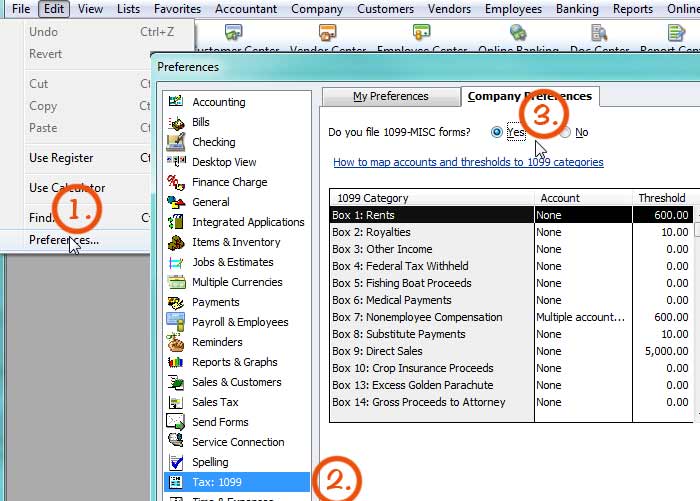700x501 pixels.
Task: Open the Doc Center toolbar icon
Action: [599, 32]
